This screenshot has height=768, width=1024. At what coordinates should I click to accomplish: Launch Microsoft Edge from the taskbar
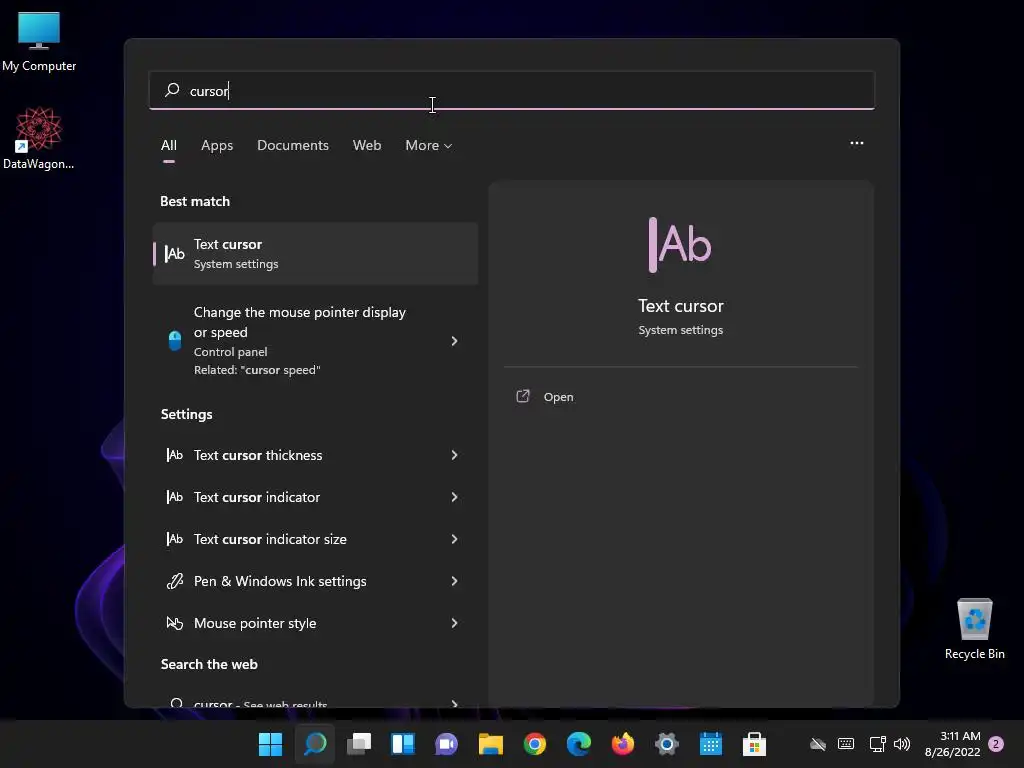point(579,744)
